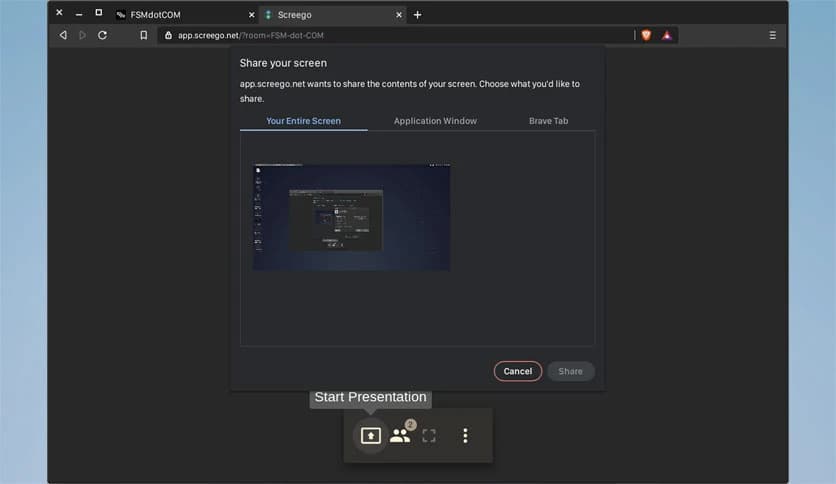Viewport: 836px width, 484px height.
Task: Click the Start Presentation icon
Action: click(371, 435)
